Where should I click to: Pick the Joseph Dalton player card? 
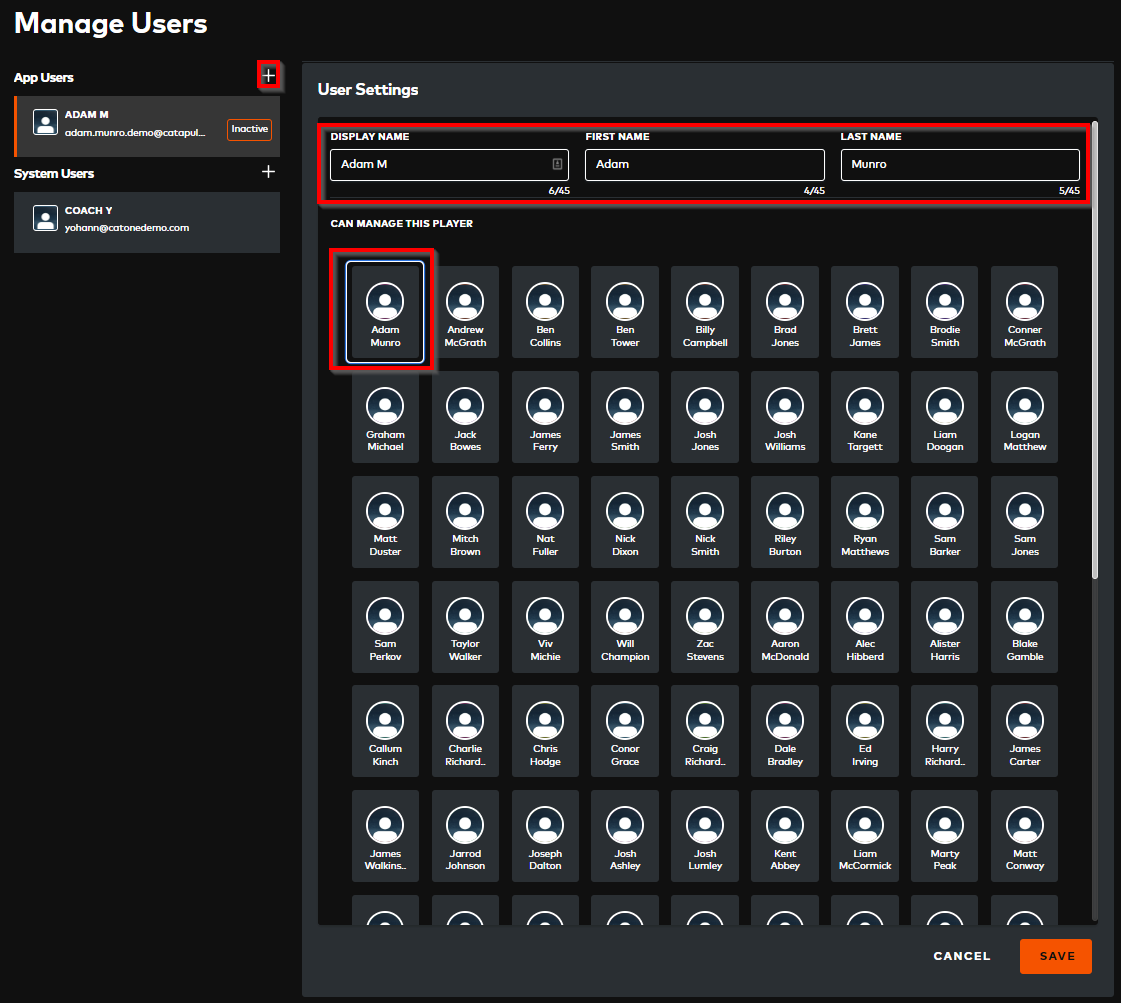click(x=545, y=836)
